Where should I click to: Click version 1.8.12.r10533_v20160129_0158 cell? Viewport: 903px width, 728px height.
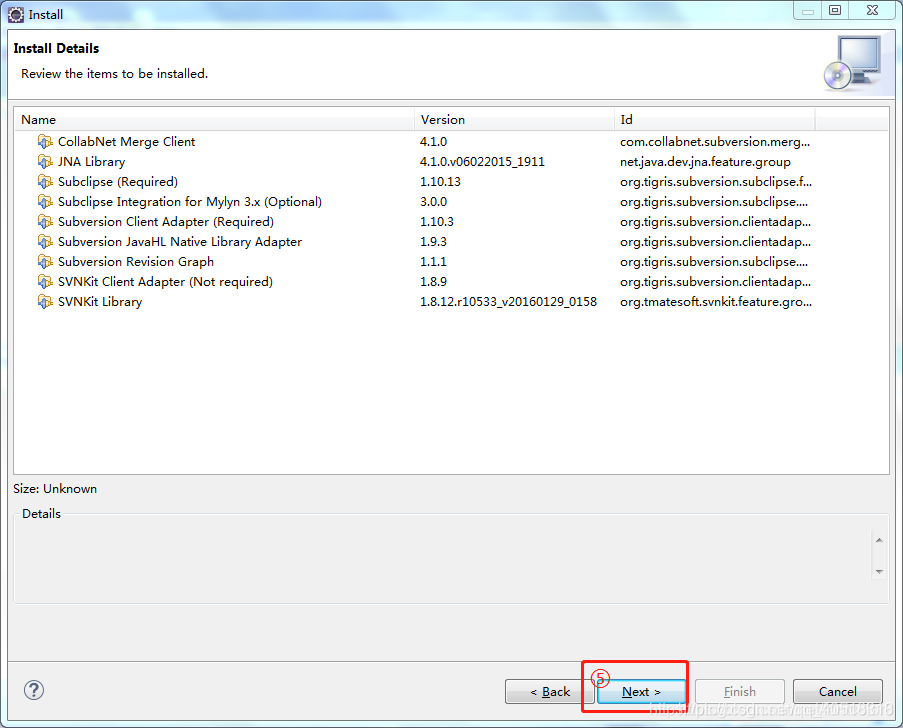pos(508,302)
